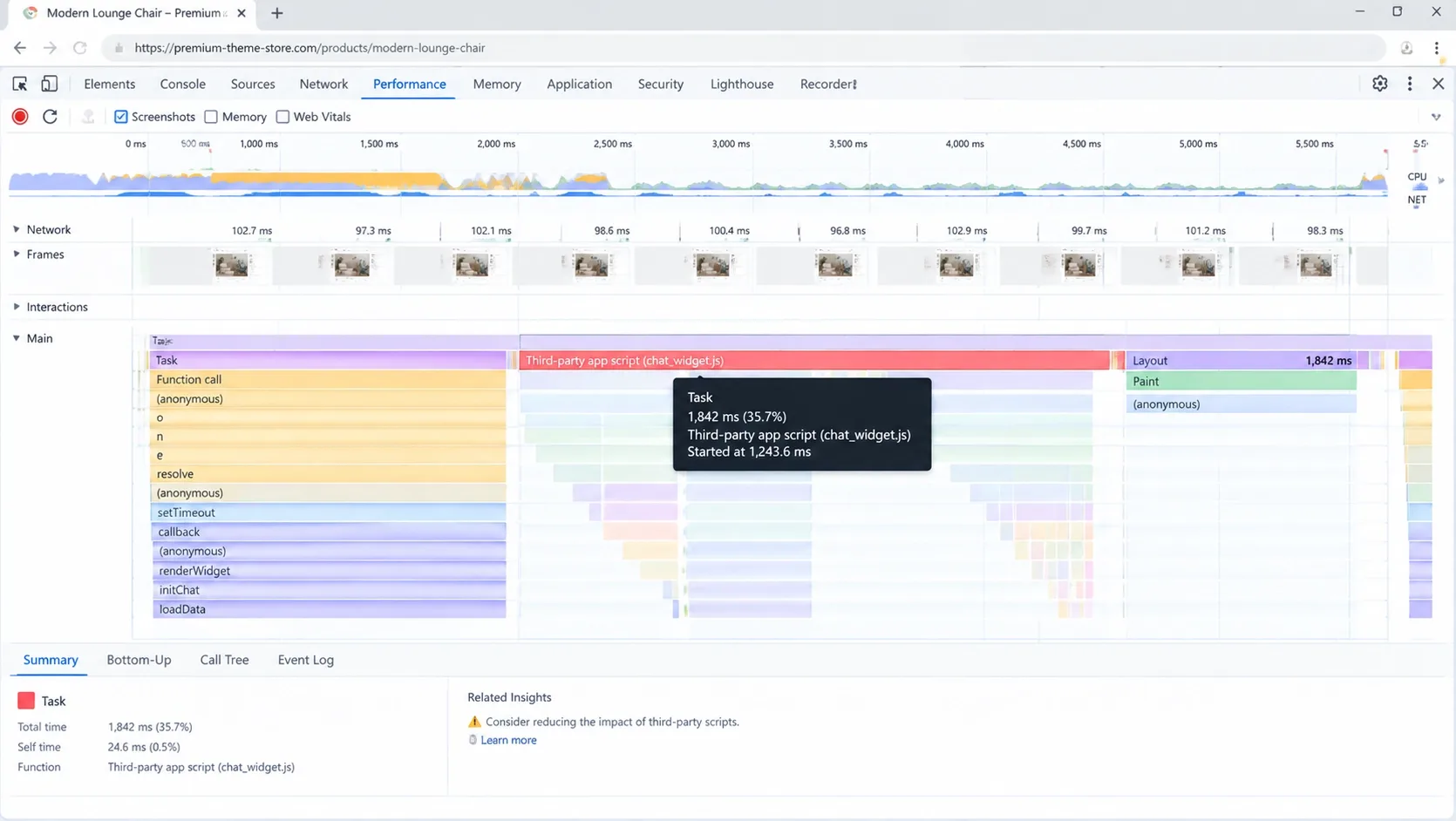Toggle the device toolbar icon
The image size is (1456, 821).
50,84
